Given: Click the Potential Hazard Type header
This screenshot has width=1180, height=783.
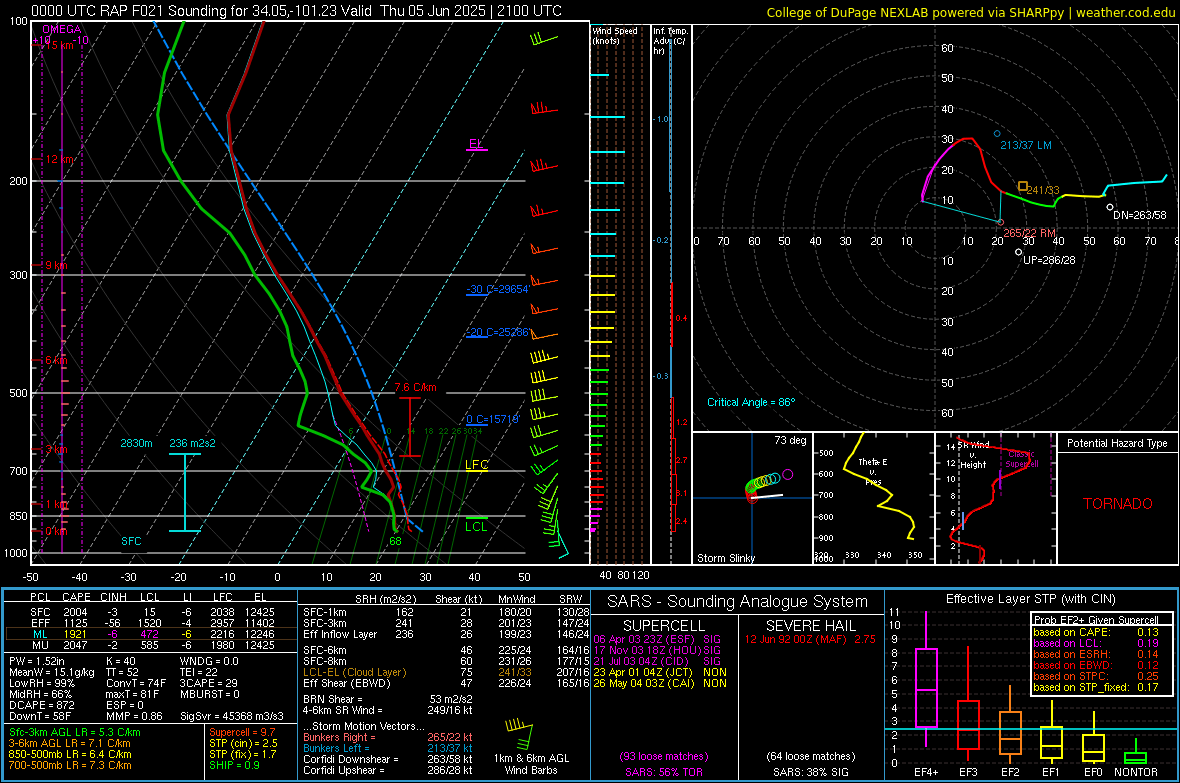Looking at the screenshot, I should pyautogui.click(x=1117, y=443).
